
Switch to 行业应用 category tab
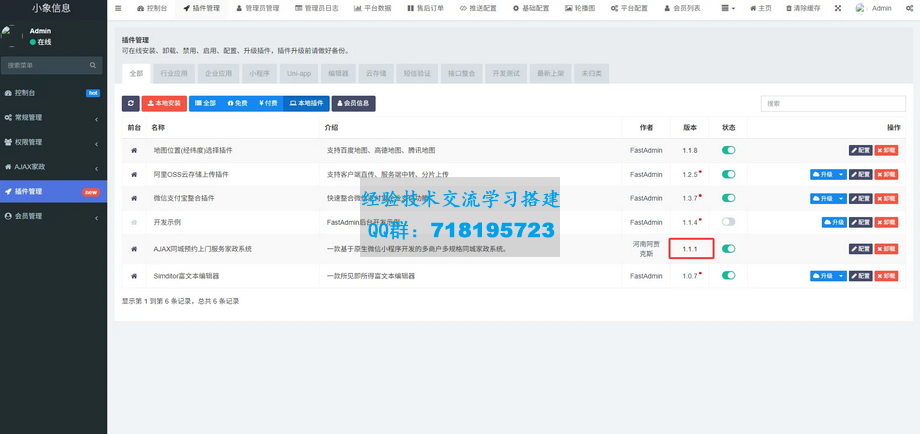tap(174, 74)
